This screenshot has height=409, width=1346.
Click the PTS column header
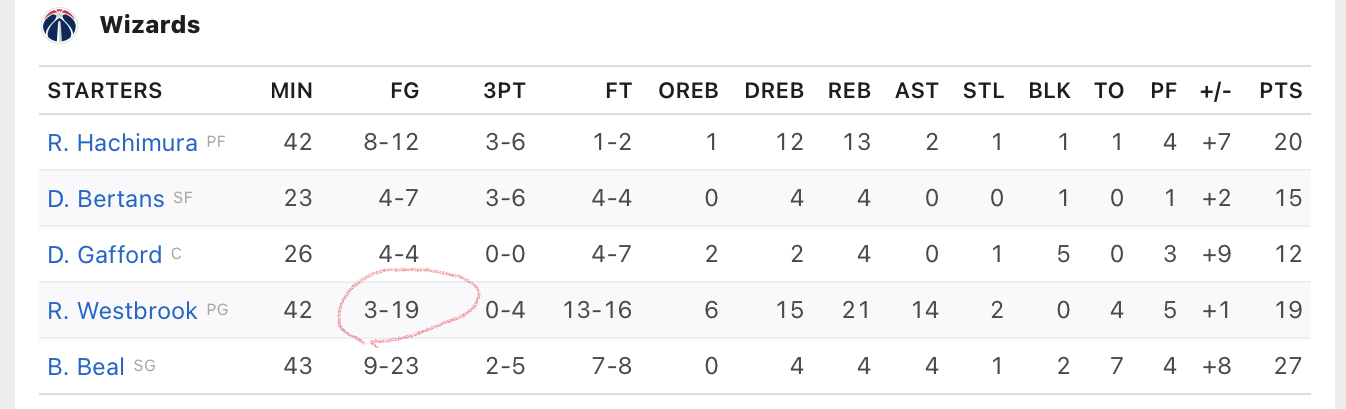pyautogui.click(x=1282, y=91)
